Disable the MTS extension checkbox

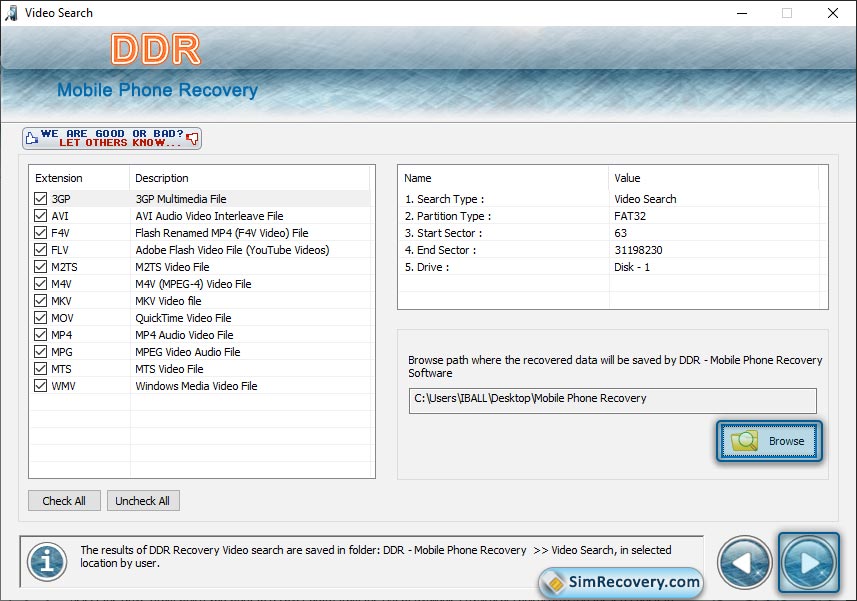click(x=40, y=368)
